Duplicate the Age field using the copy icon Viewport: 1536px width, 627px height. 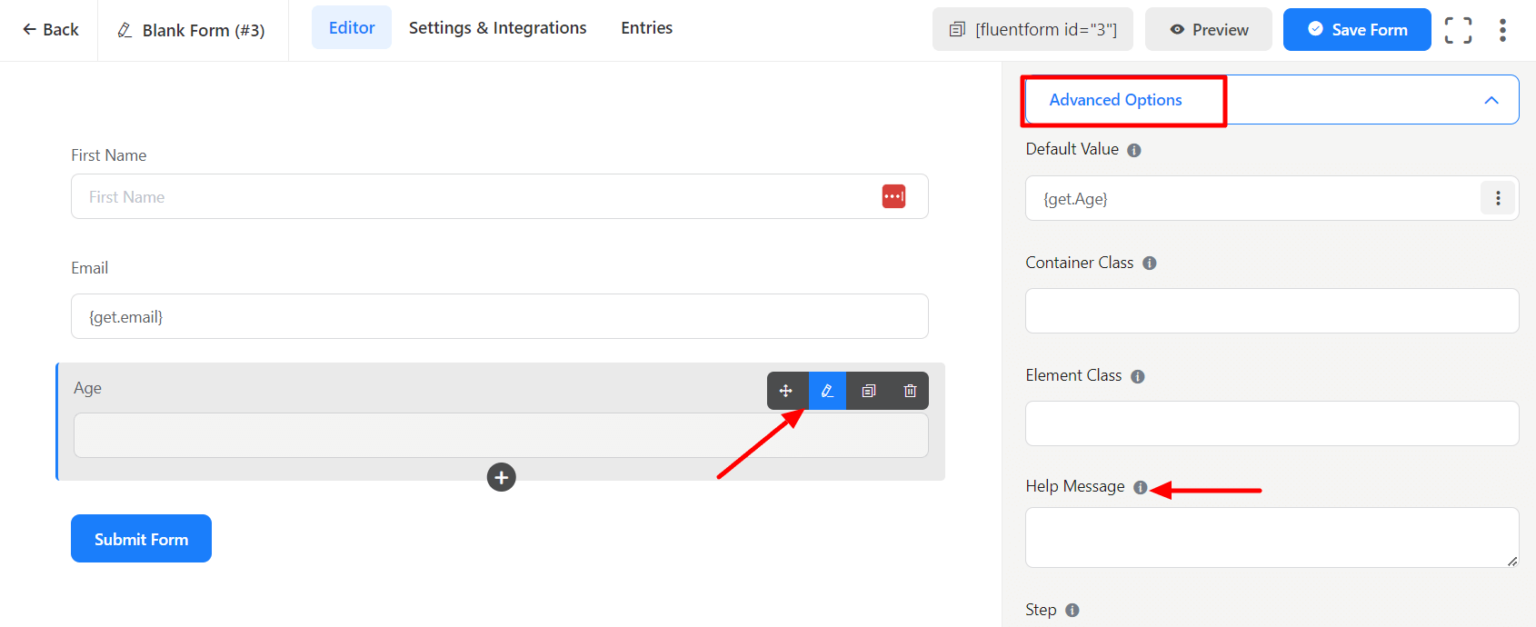tap(868, 390)
